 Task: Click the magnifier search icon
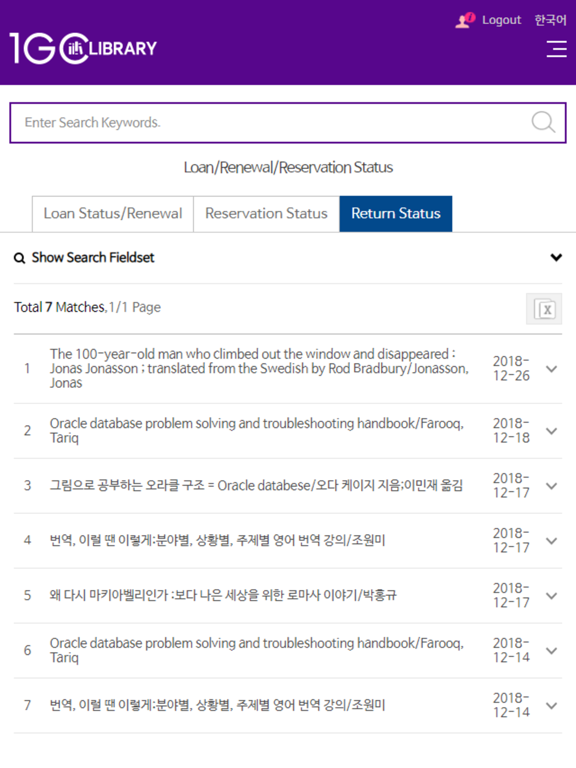pyautogui.click(x=543, y=122)
